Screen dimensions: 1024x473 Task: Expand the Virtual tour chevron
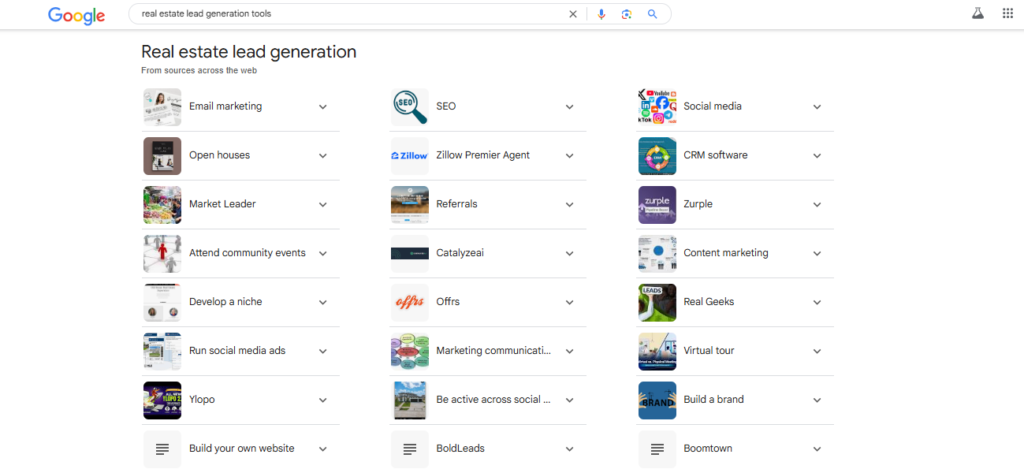[817, 351]
